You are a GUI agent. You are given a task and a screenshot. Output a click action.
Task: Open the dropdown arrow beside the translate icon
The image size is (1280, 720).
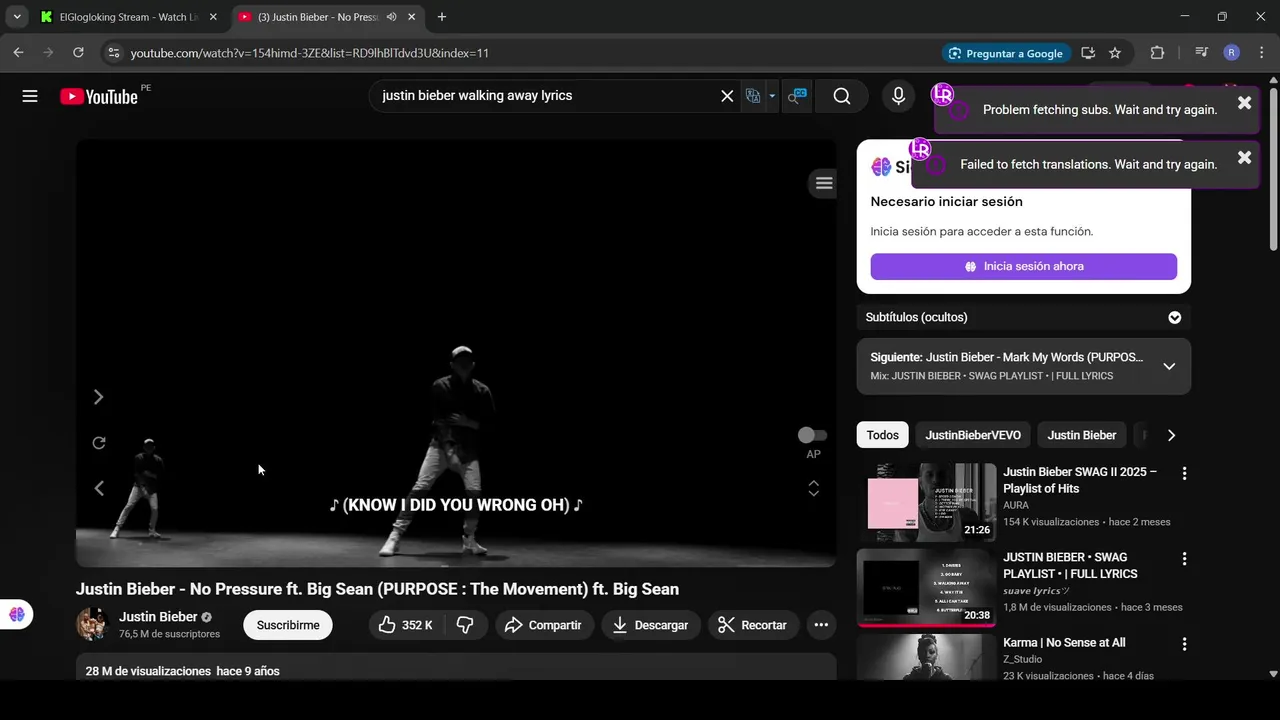tap(772, 96)
